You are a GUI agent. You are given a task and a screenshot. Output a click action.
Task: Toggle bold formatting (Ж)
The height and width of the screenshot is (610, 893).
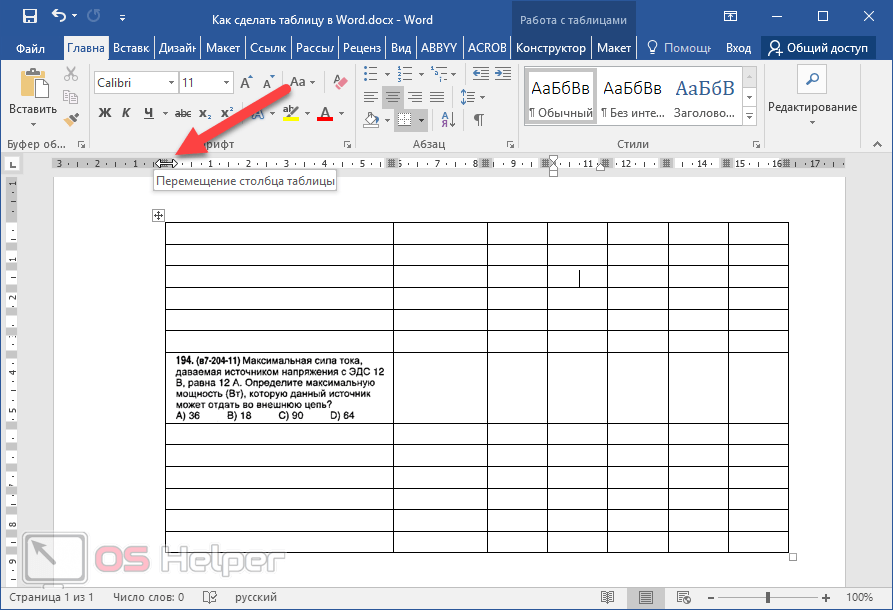point(104,113)
